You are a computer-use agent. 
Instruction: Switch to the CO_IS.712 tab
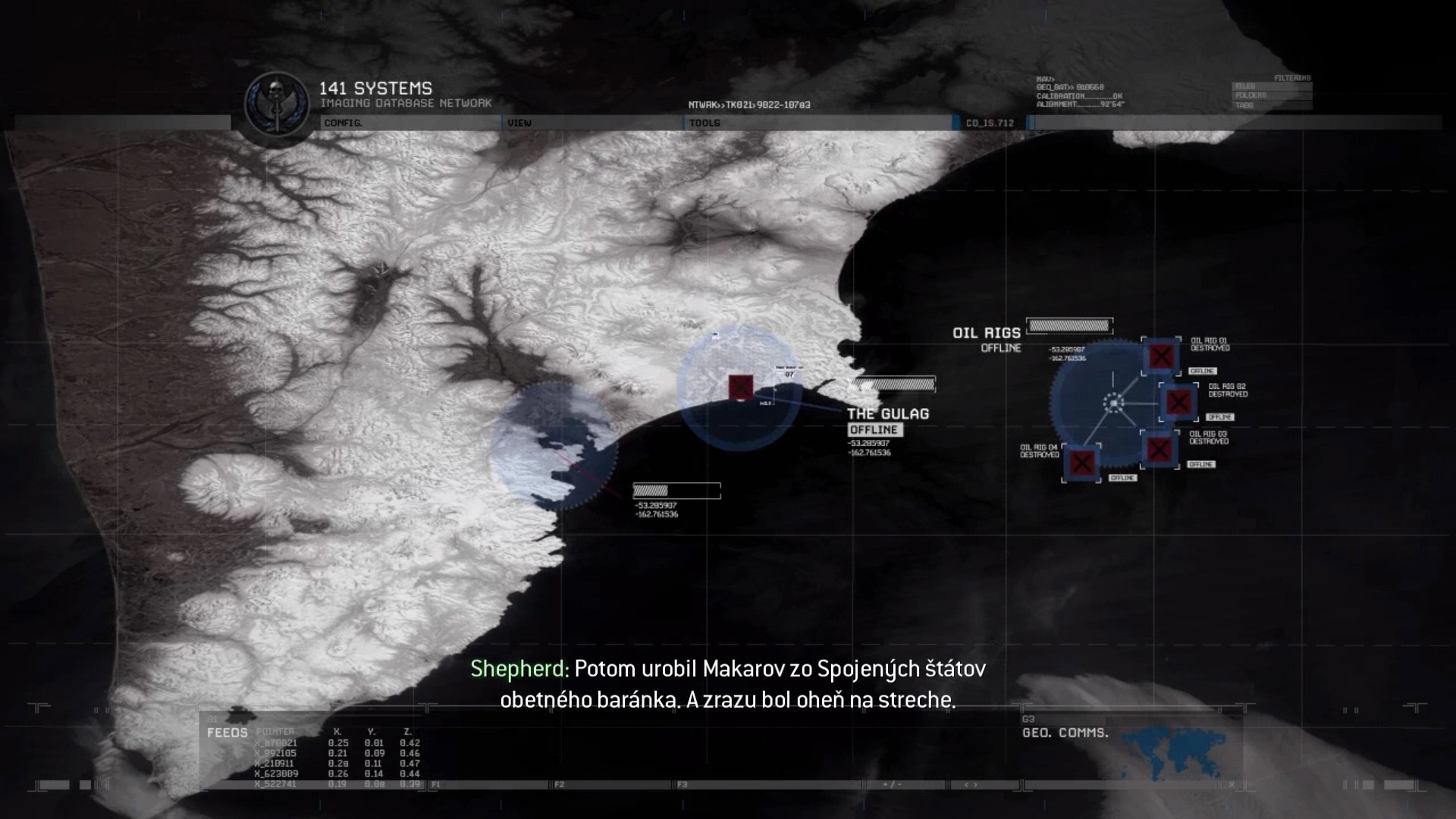990,123
